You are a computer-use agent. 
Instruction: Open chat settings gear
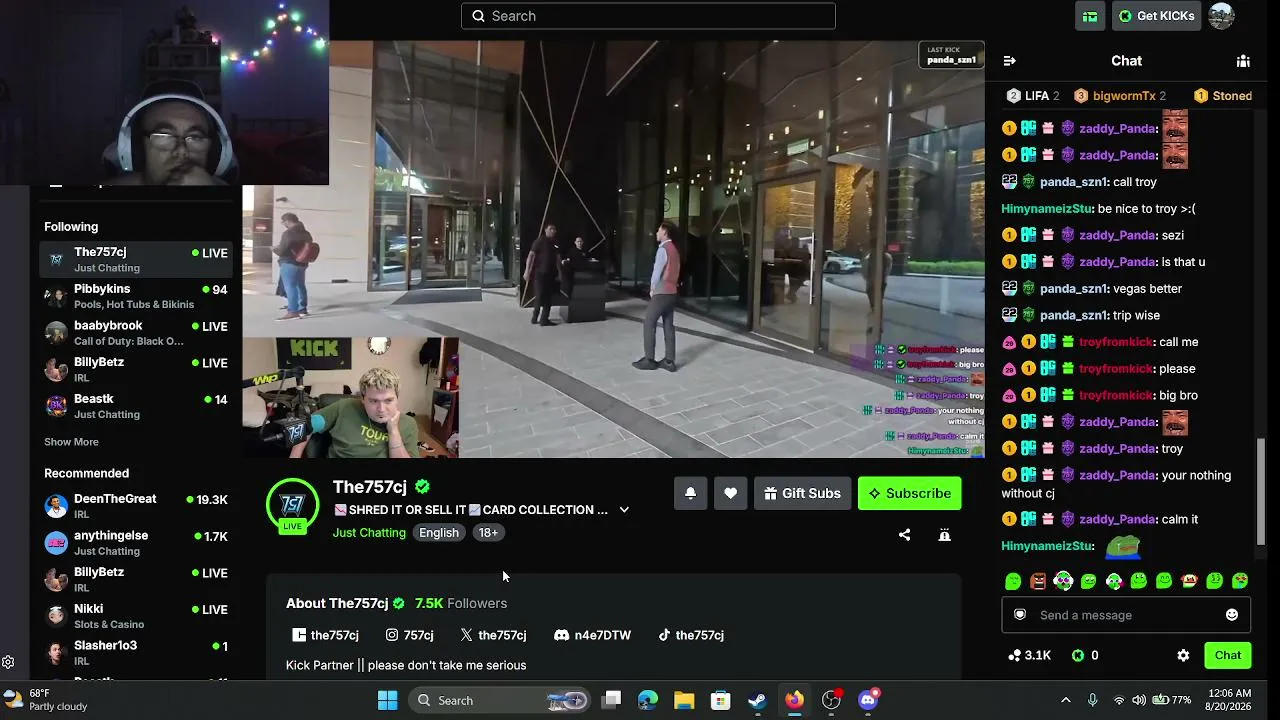pos(1183,656)
